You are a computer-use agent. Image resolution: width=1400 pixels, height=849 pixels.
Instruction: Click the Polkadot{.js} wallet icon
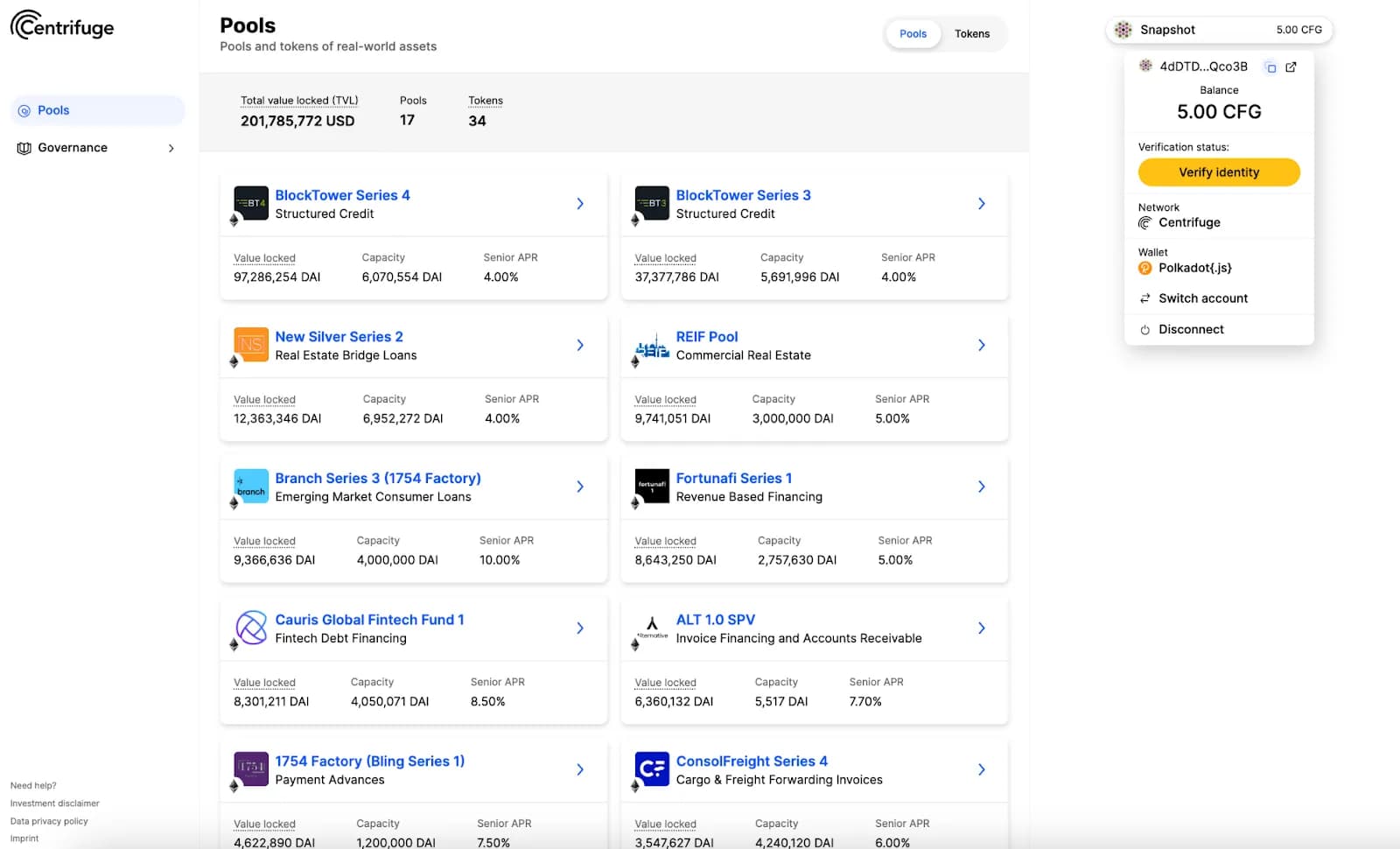coord(1144,268)
